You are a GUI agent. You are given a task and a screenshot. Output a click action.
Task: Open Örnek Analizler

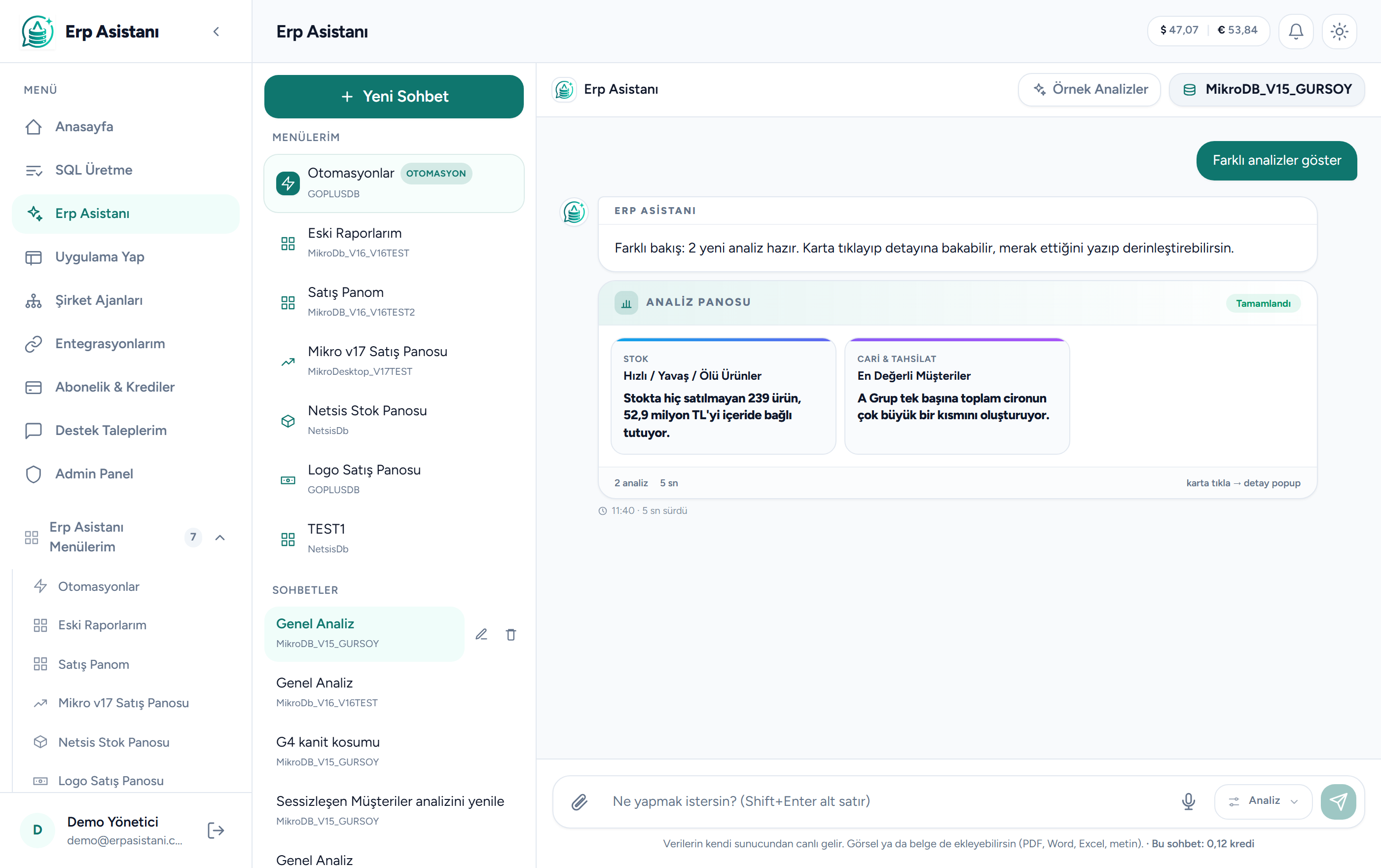point(1090,90)
